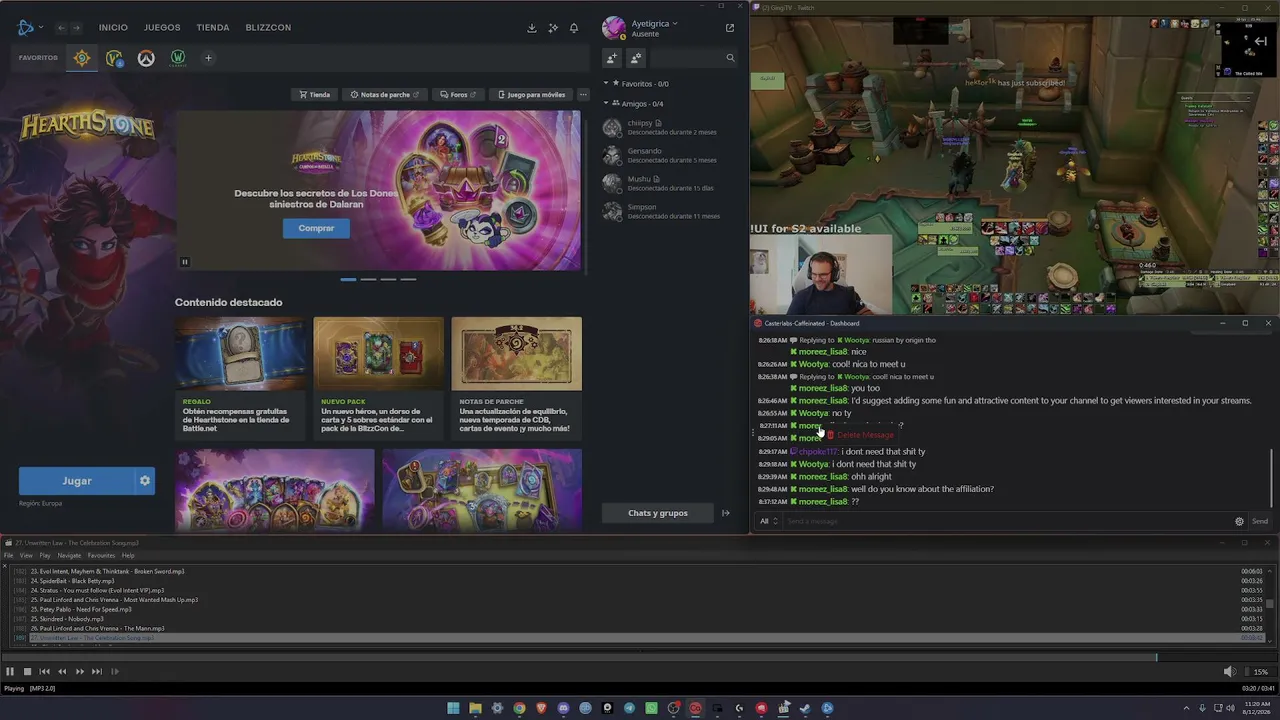The width and height of the screenshot is (1280, 720).
Task: Open the All chat target dropdown
Action: click(x=768, y=521)
